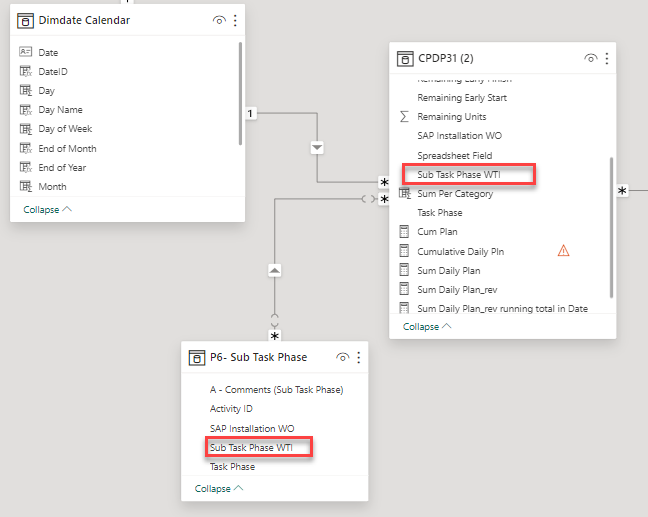Select the End of Month field
This screenshot has width=648, height=517.
click(67, 148)
